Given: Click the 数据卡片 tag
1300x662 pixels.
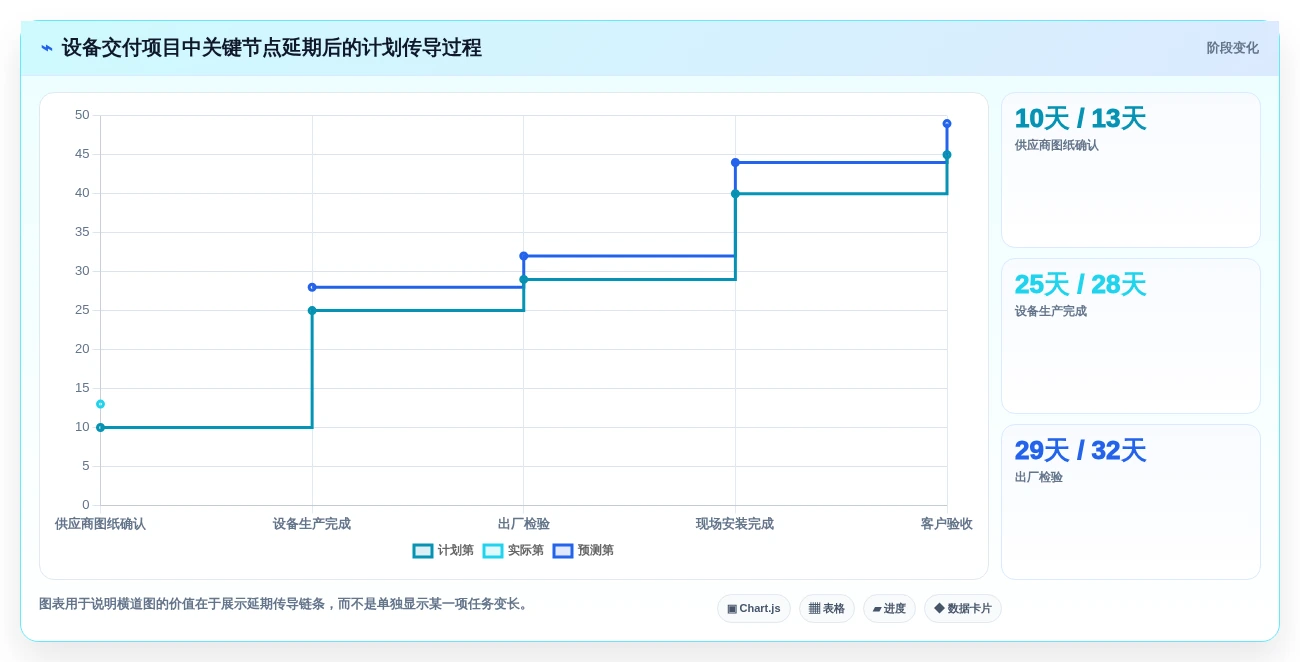Looking at the screenshot, I should click(x=963, y=609).
